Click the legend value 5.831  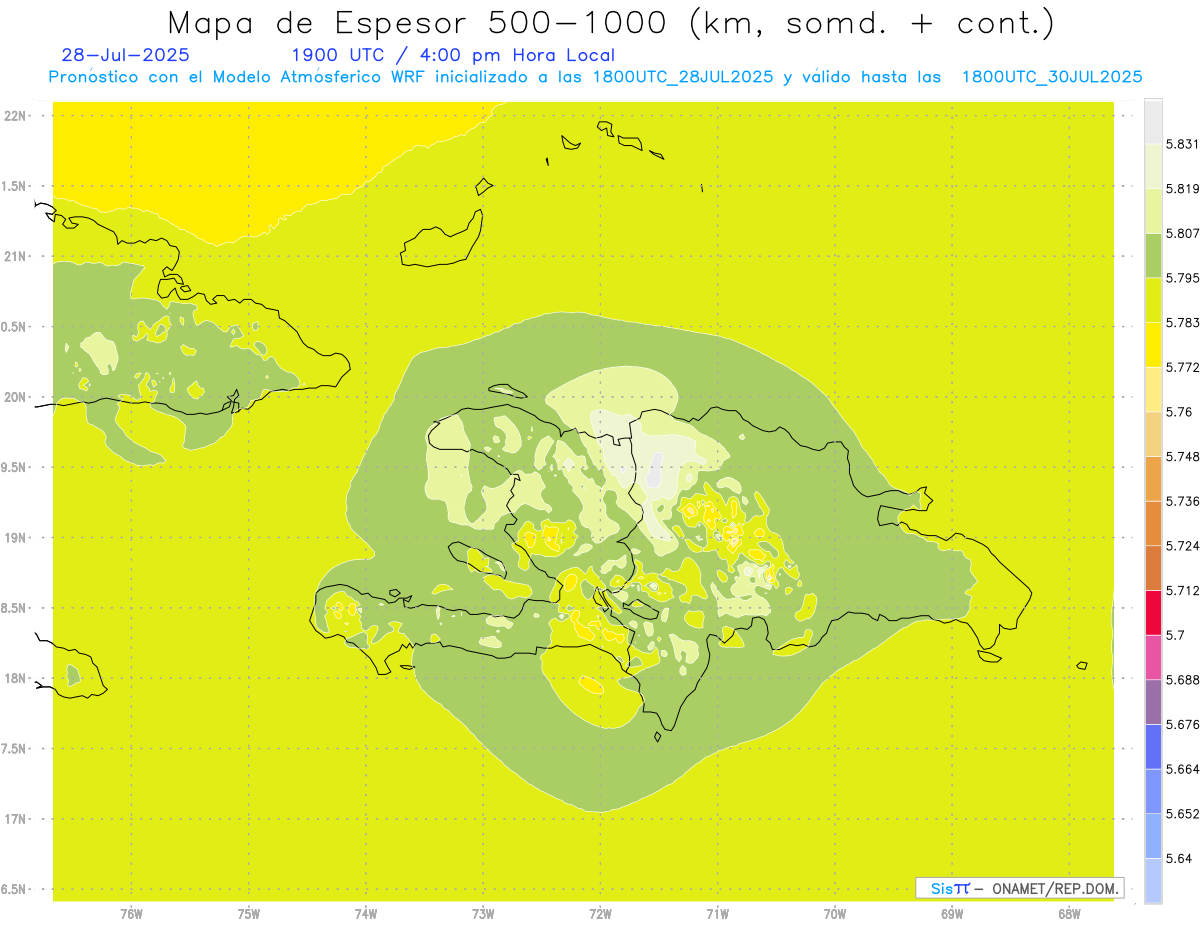click(1181, 144)
